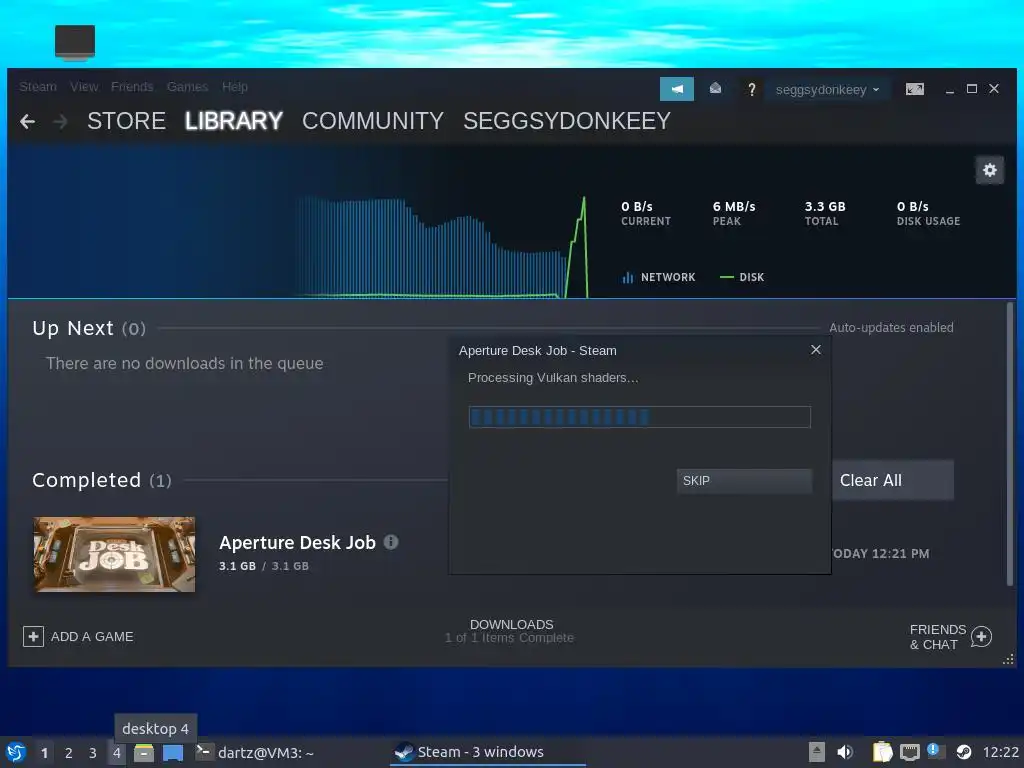The width and height of the screenshot is (1024, 768).
Task: Click Steam - 3 windows taskbar button
Action: click(487, 752)
